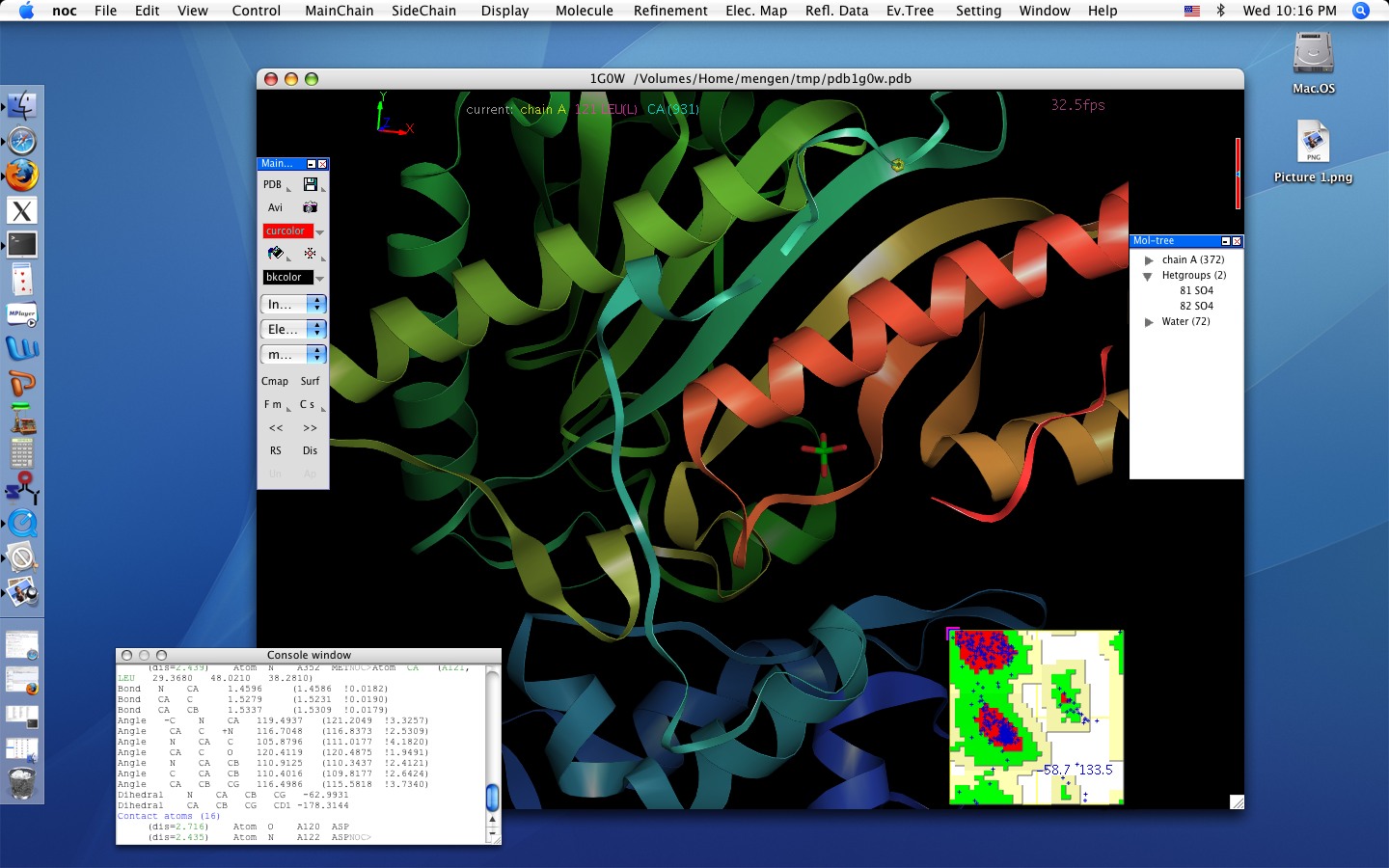This screenshot has width=1389, height=868.
Task: Click the << previous button
Action: (x=276, y=427)
